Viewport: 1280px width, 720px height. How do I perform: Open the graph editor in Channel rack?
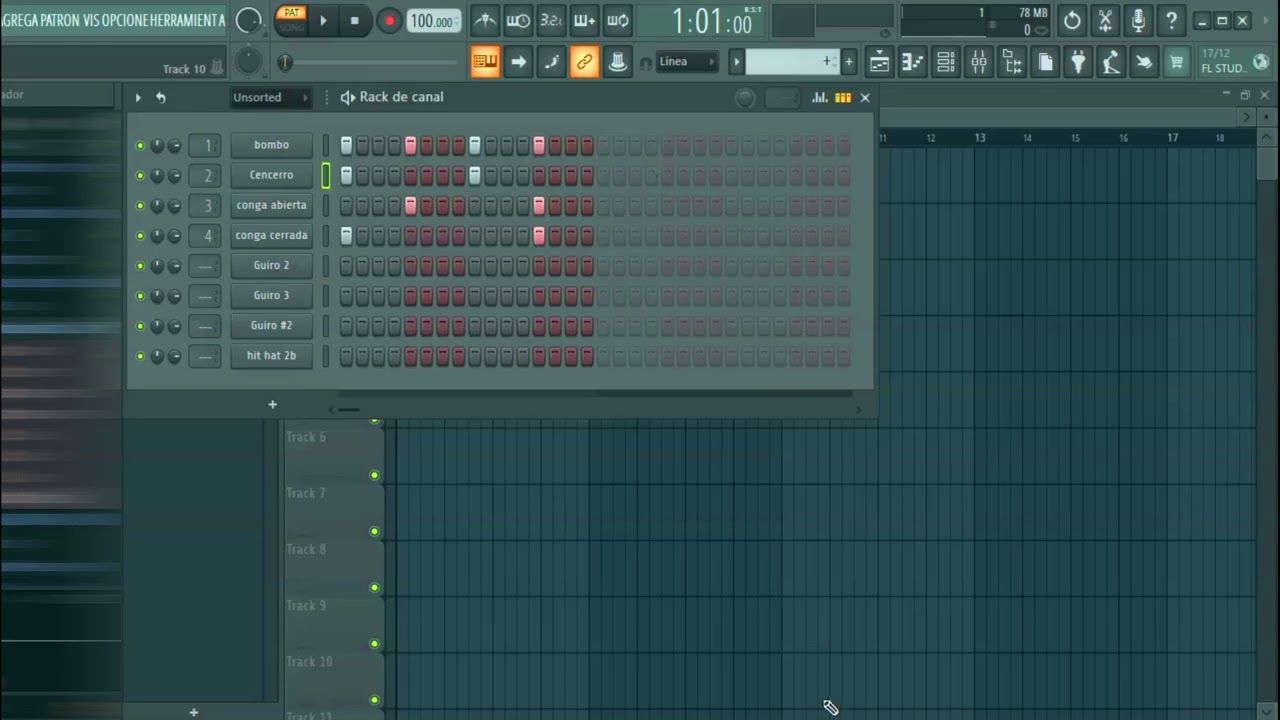click(820, 97)
